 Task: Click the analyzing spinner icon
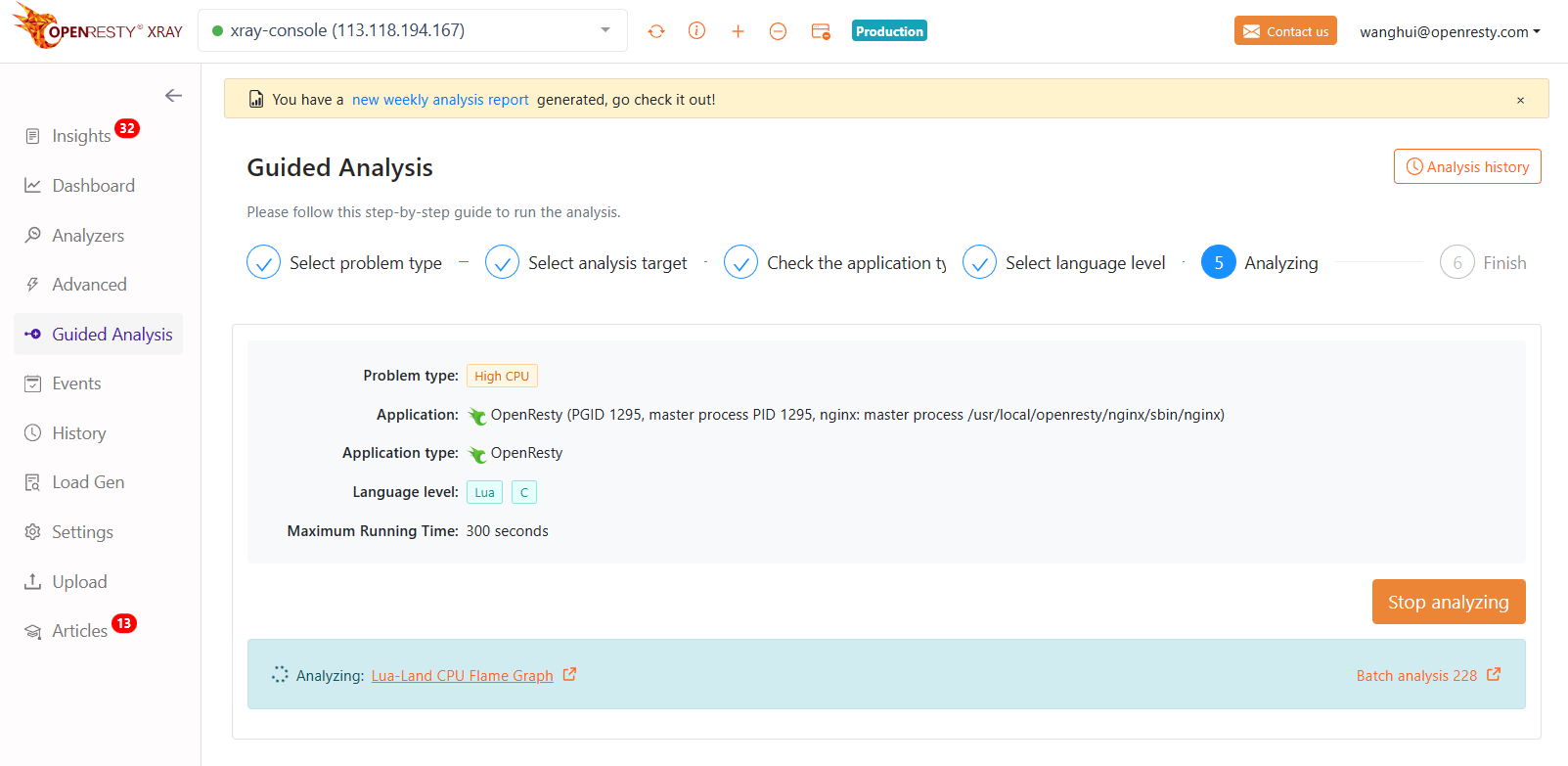tap(280, 674)
